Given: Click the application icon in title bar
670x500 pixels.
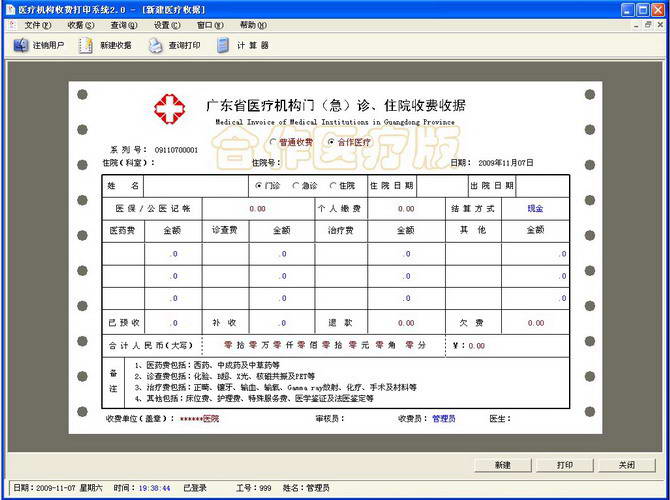Looking at the screenshot, I should (x=10, y=9).
